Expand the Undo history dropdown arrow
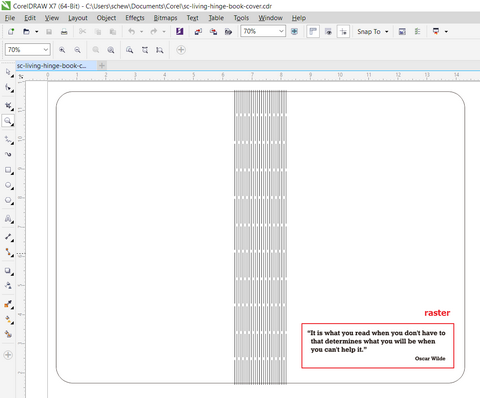The height and width of the screenshot is (398, 480). [141, 32]
